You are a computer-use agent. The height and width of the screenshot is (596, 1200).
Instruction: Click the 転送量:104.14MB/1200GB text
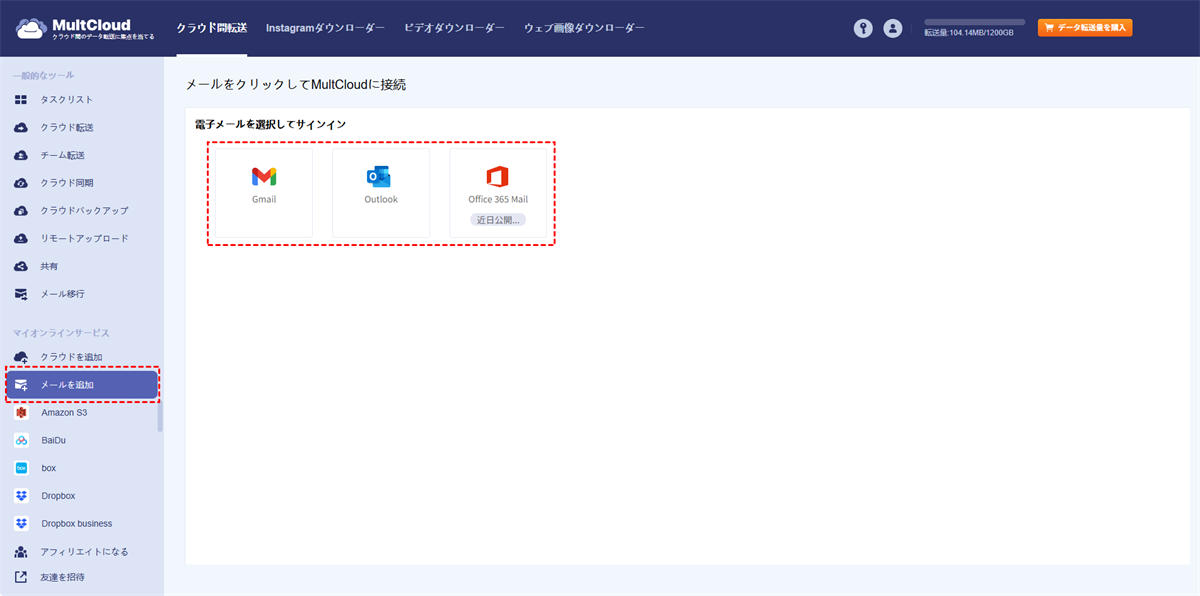pyautogui.click(x=969, y=33)
